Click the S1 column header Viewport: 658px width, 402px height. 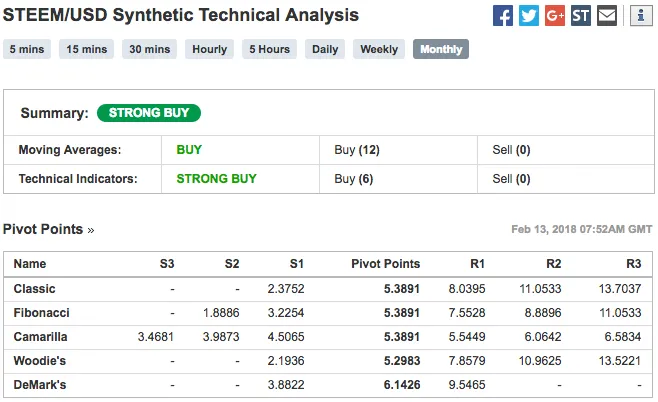coord(297,264)
